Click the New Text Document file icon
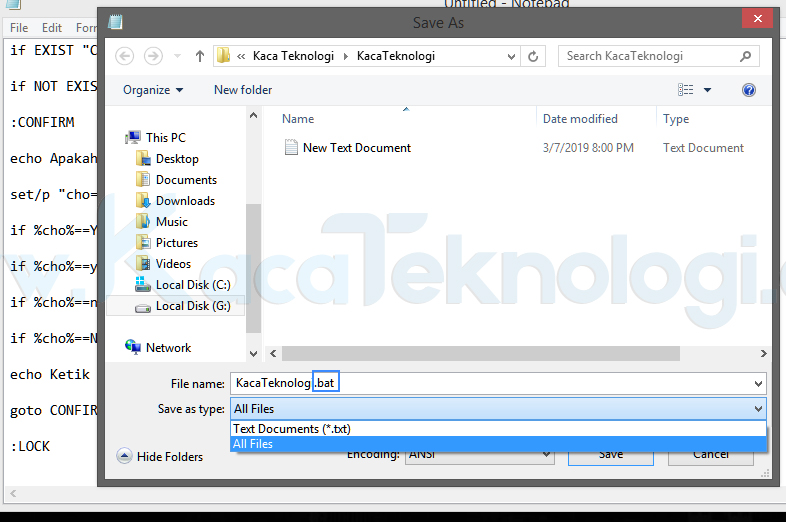Viewport: 786px width, 522px height. click(291, 147)
